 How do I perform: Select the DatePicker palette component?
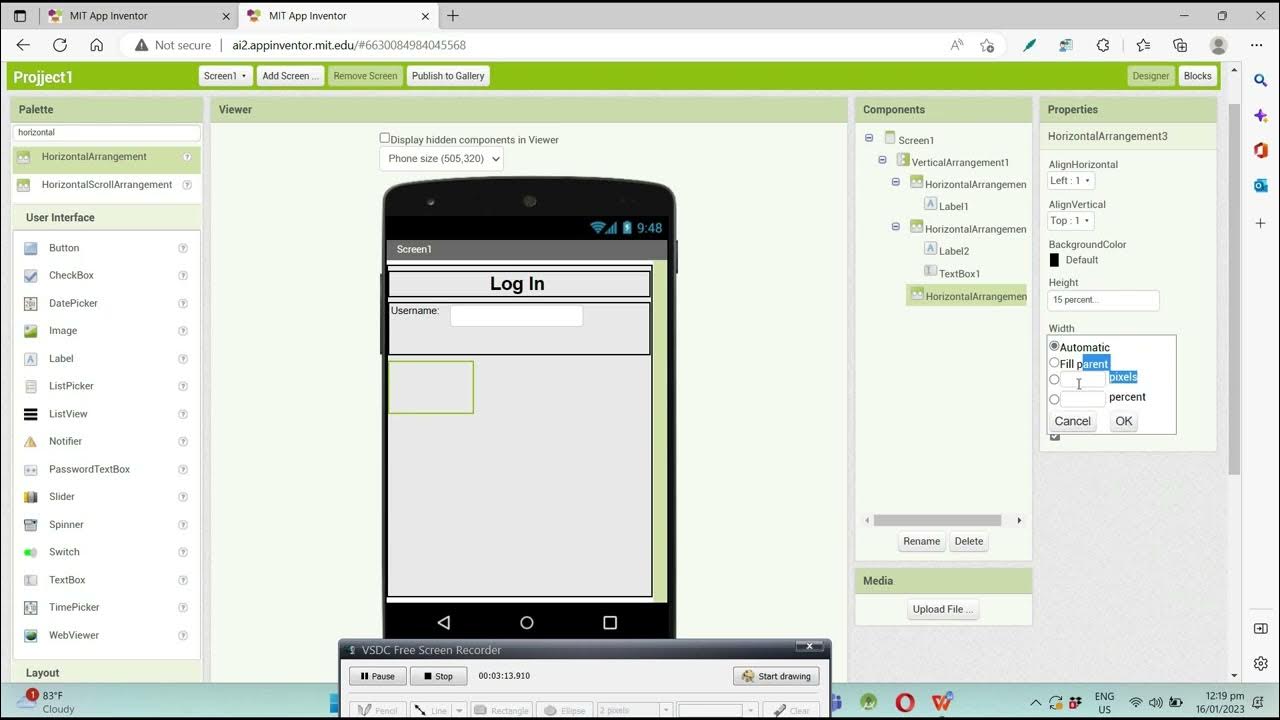click(73, 303)
